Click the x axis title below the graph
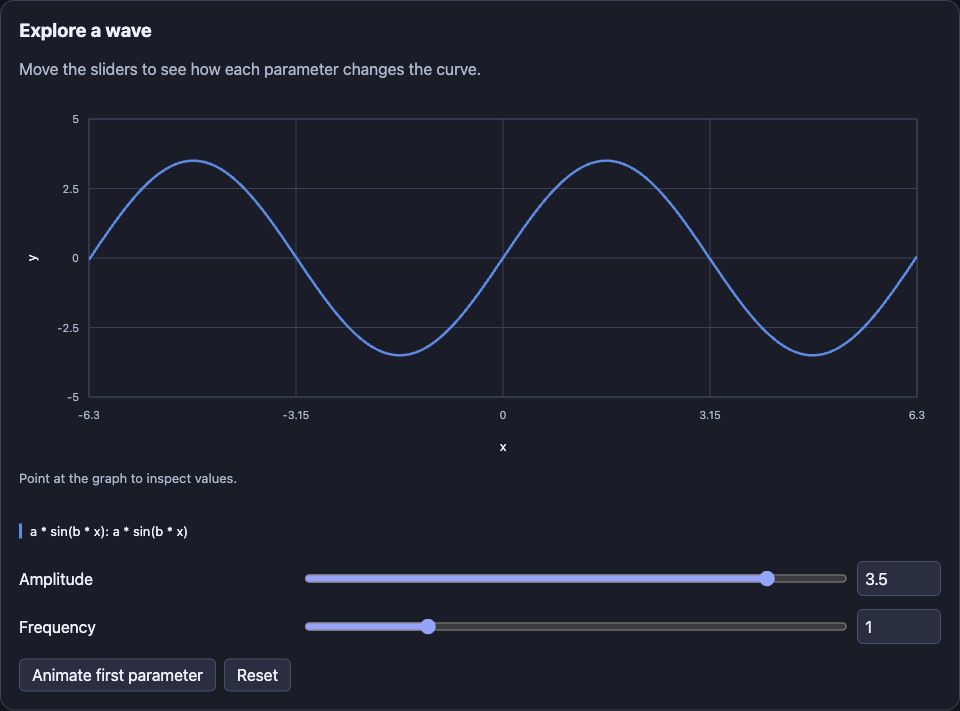Image resolution: width=960 pixels, height=711 pixels. (503, 447)
